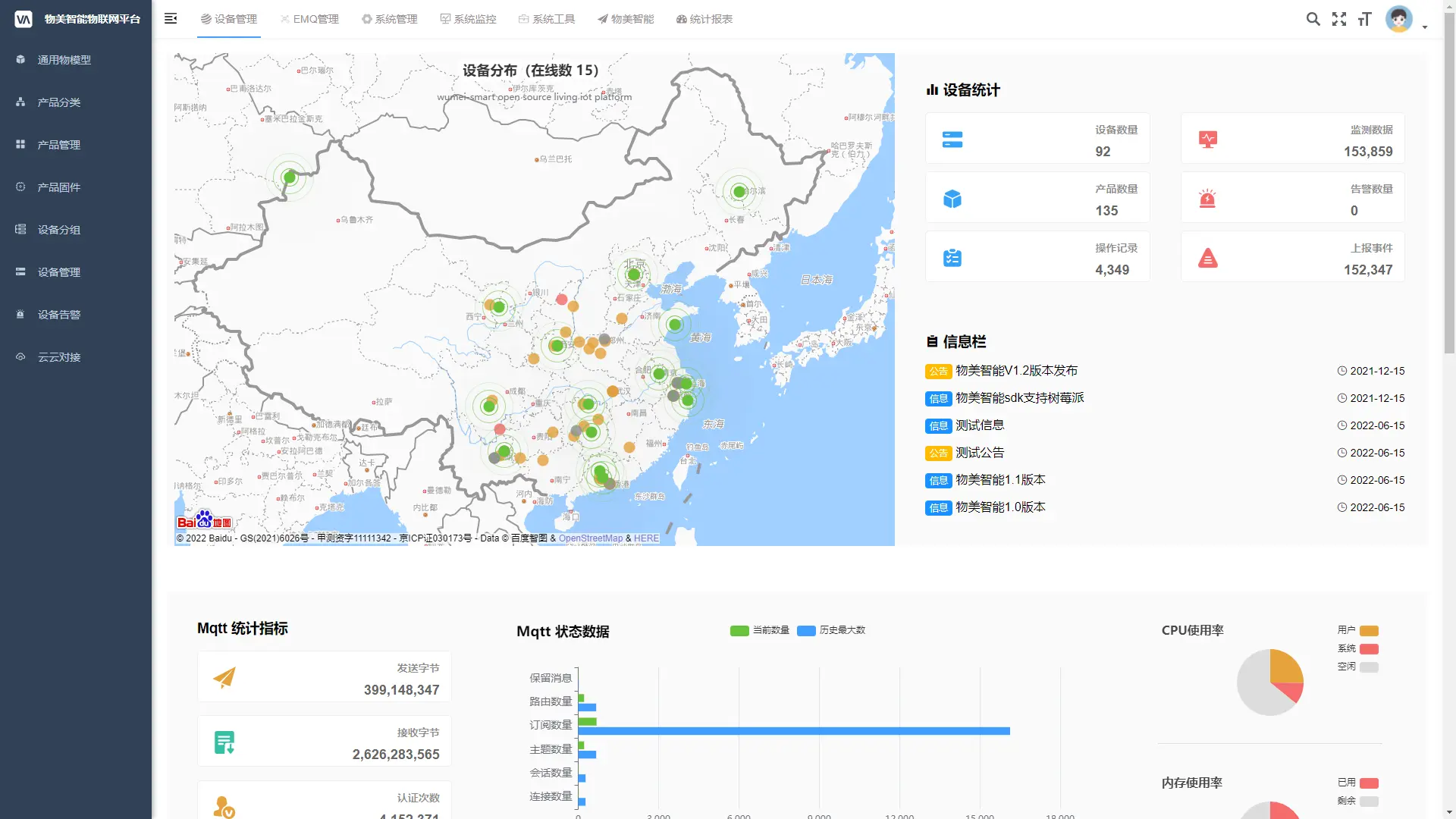This screenshot has width=1456, height=819.
Task: Click the fullscreen expand icon
Action: (1339, 19)
